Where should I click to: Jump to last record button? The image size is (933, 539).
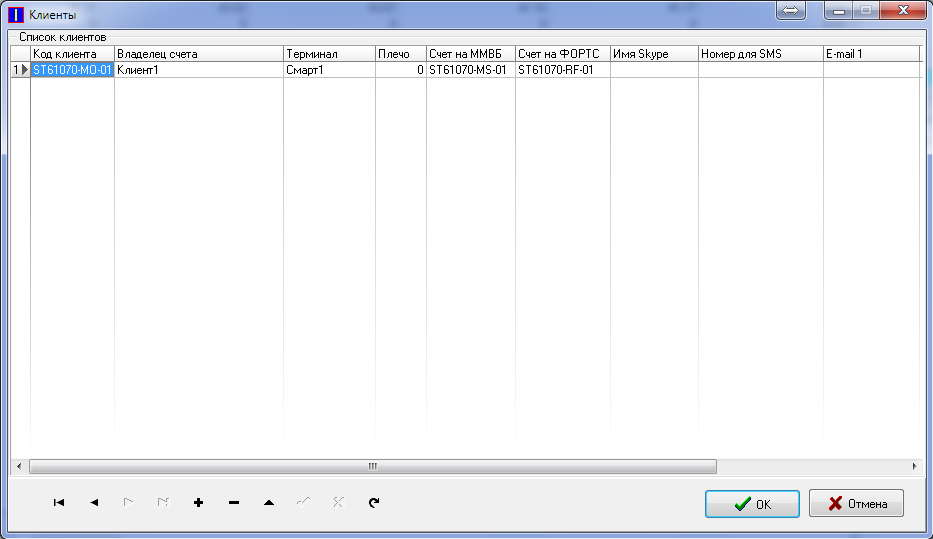pos(163,503)
